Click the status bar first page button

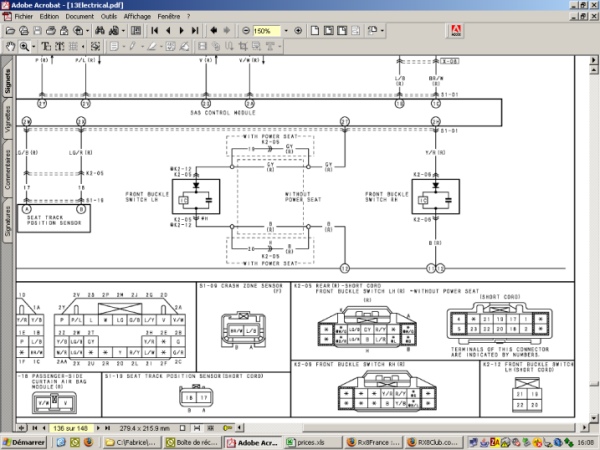[34, 428]
